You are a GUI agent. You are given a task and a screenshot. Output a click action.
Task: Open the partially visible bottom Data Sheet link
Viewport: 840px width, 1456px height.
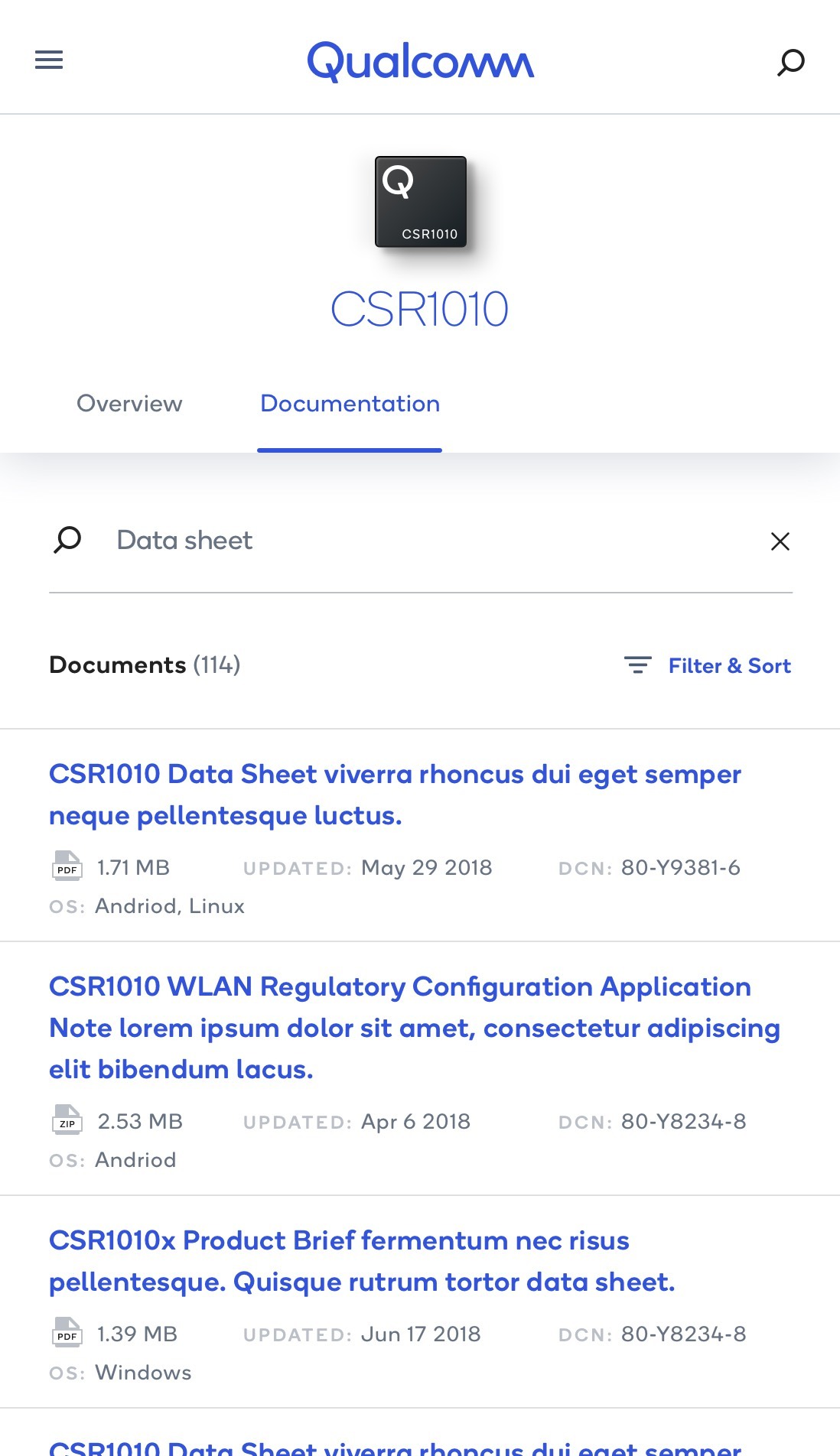click(x=395, y=1447)
